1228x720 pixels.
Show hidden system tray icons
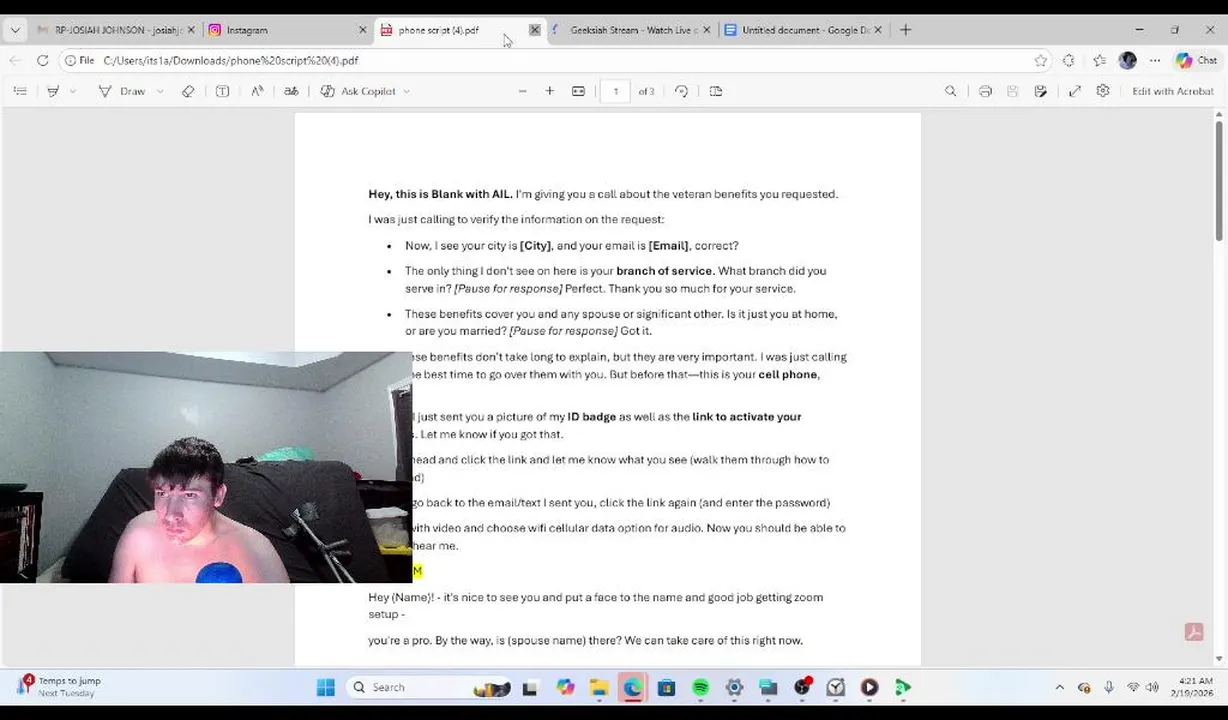click(1059, 687)
